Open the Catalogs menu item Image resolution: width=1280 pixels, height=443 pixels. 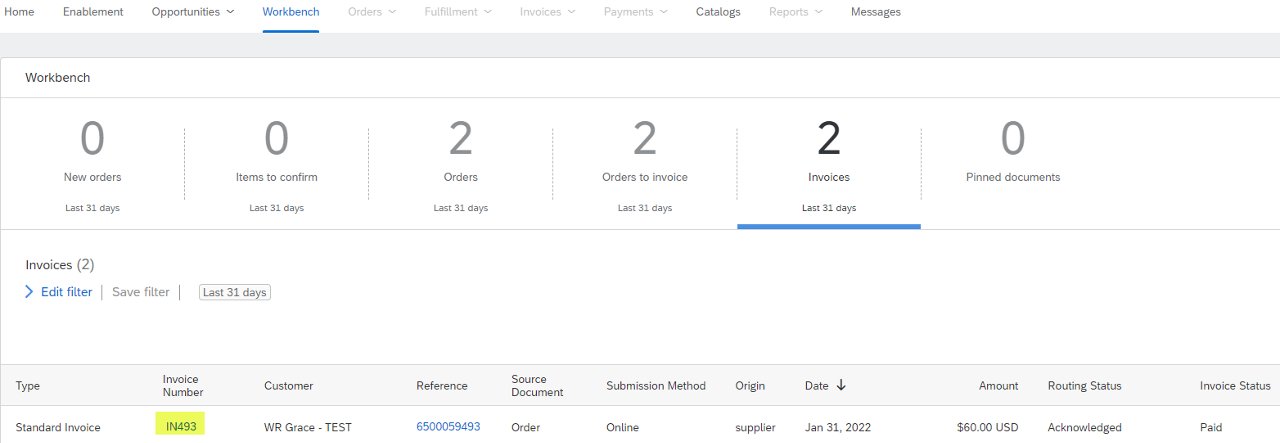tap(718, 12)
